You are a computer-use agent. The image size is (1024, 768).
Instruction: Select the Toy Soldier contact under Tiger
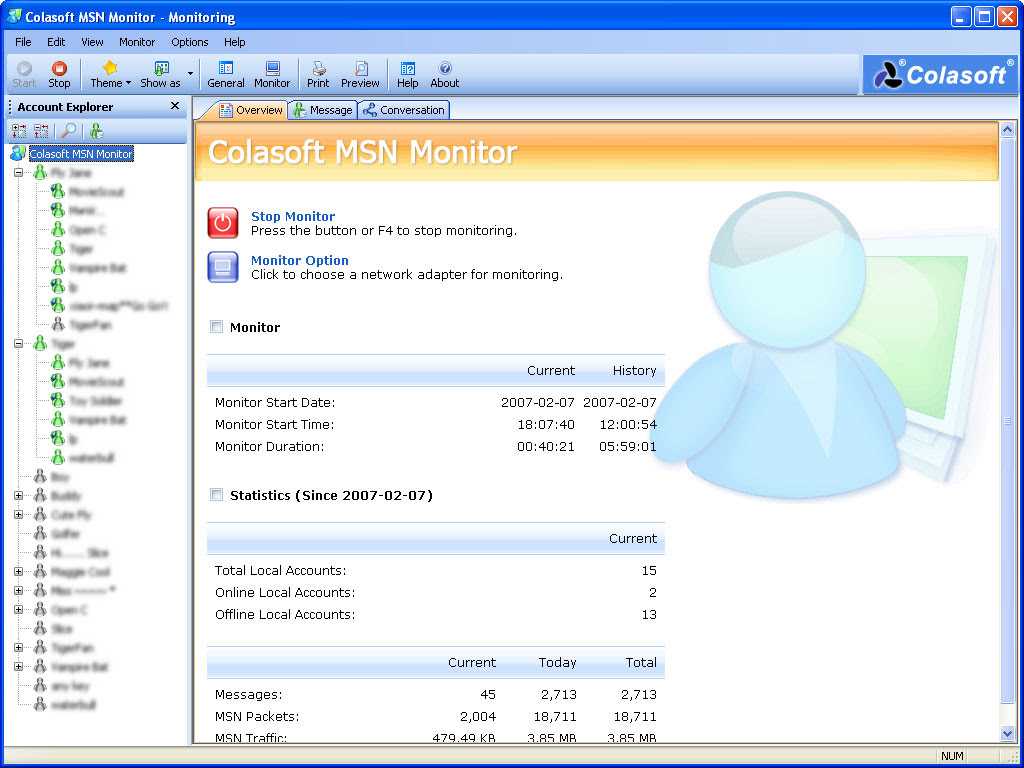(x=95, y=400)
